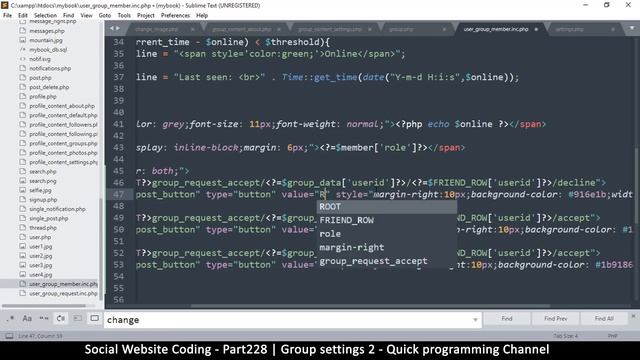Open search.png in sidebar
This screenshot has width=640, height=360.
point(42,181)
